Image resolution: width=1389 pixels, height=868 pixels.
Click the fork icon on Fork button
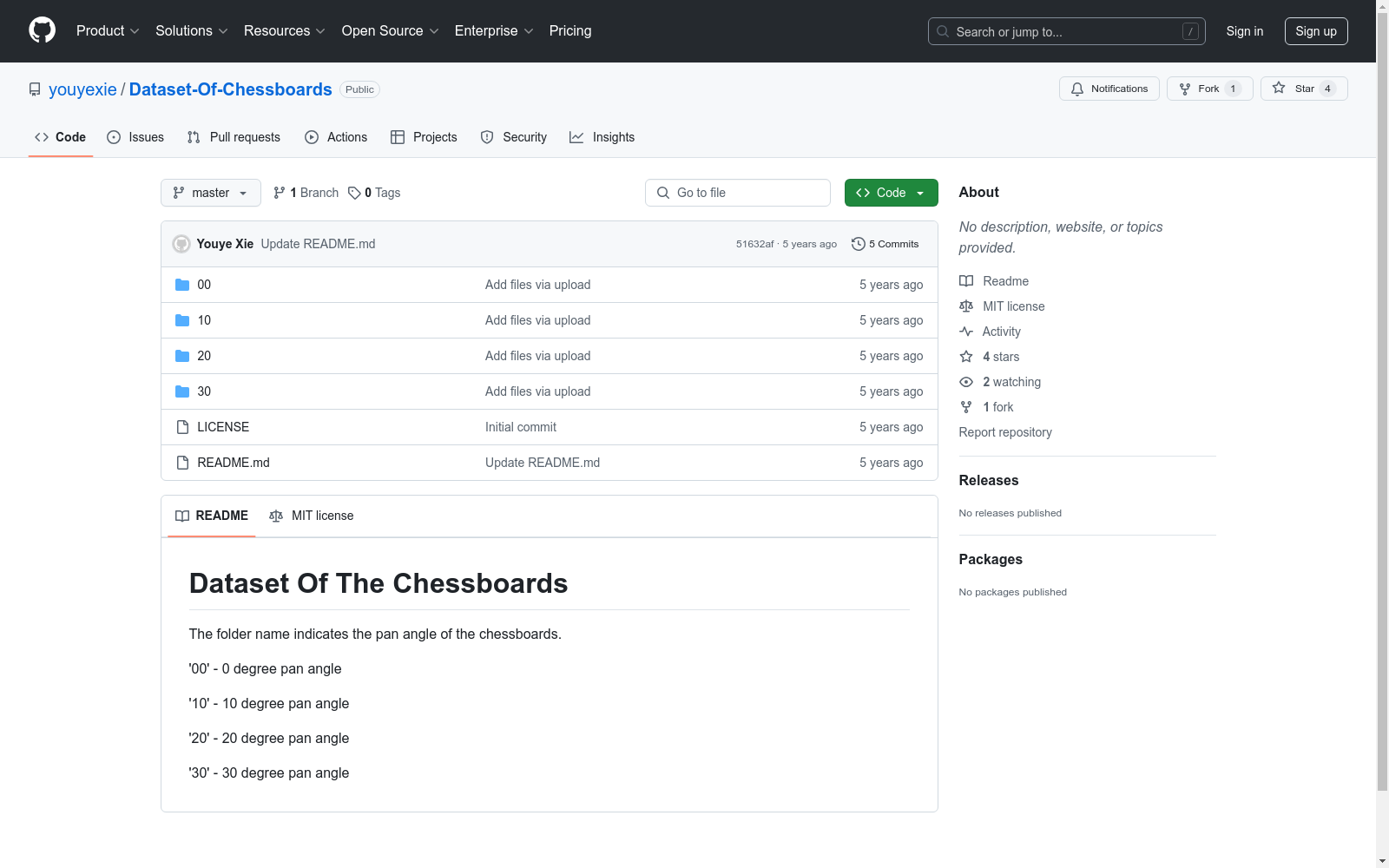1185,89
